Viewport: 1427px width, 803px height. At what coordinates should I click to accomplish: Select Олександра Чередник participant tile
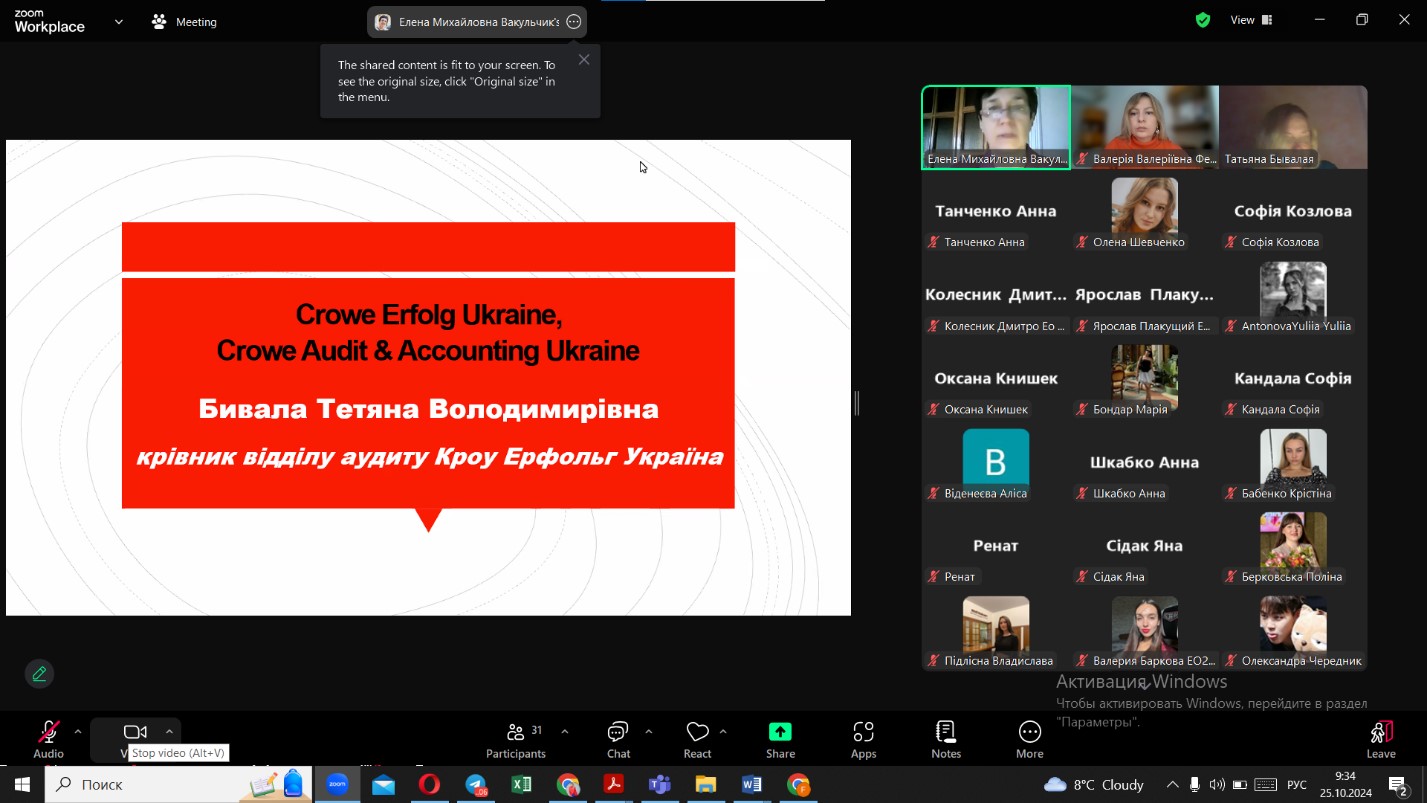click(1293, 630)
